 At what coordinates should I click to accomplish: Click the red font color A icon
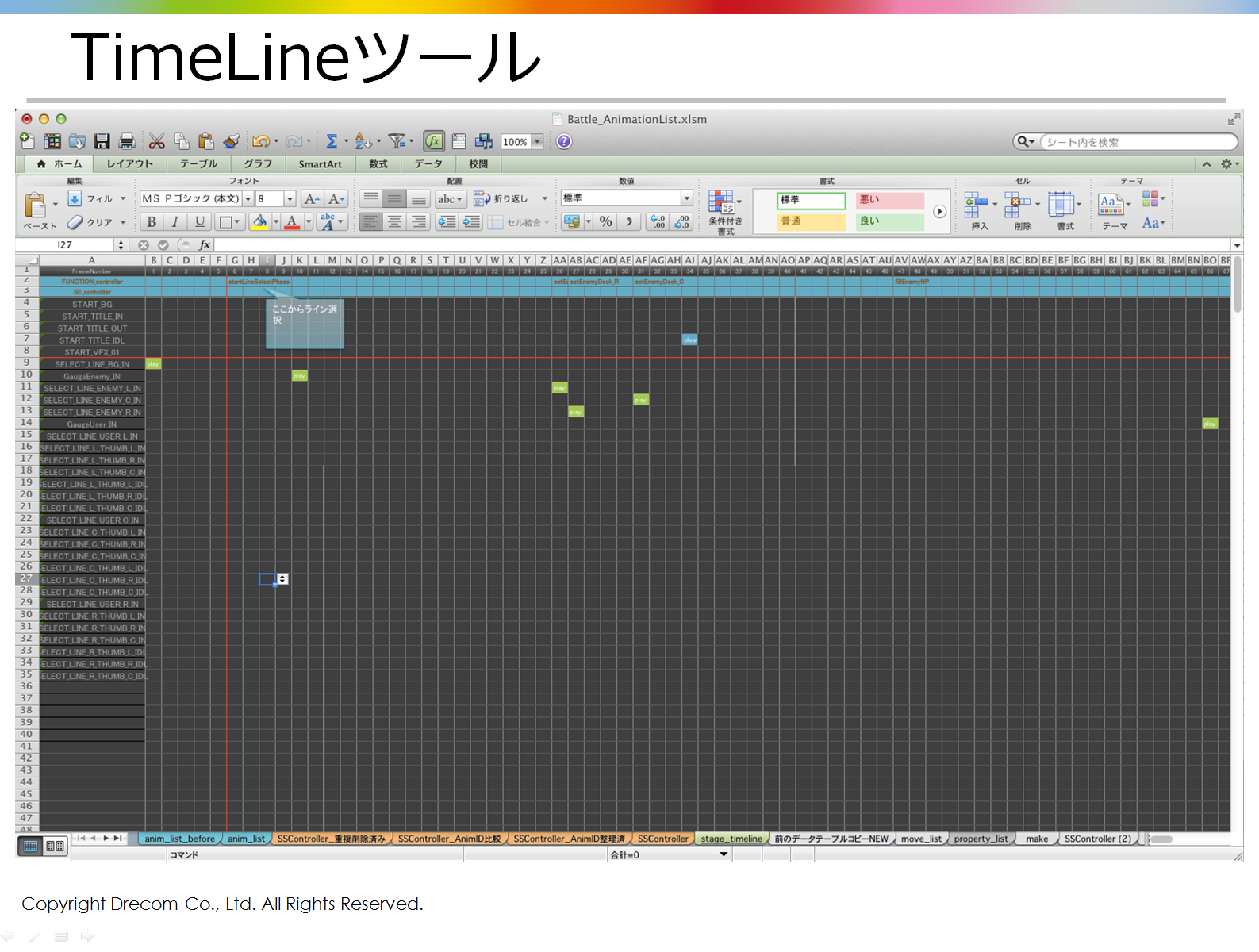pos(291,222)
